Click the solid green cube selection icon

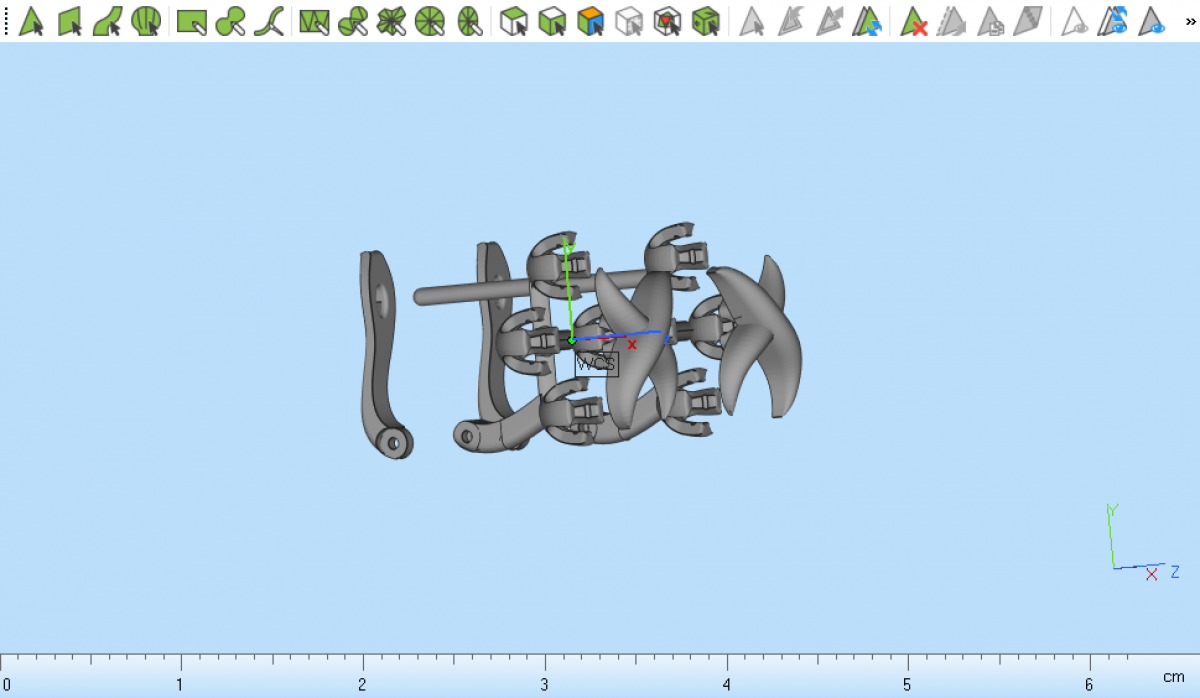point(706,21)
